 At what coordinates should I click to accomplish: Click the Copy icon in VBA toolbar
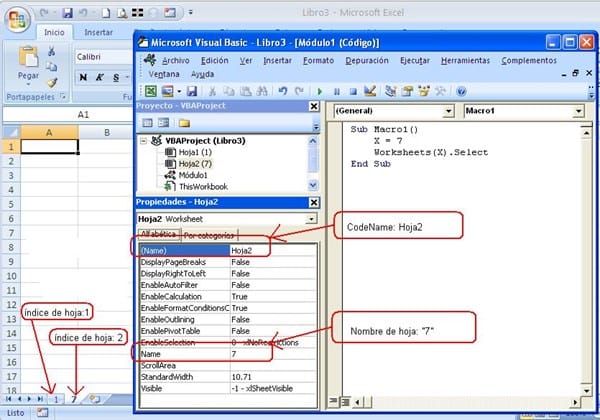pos(229,91)
